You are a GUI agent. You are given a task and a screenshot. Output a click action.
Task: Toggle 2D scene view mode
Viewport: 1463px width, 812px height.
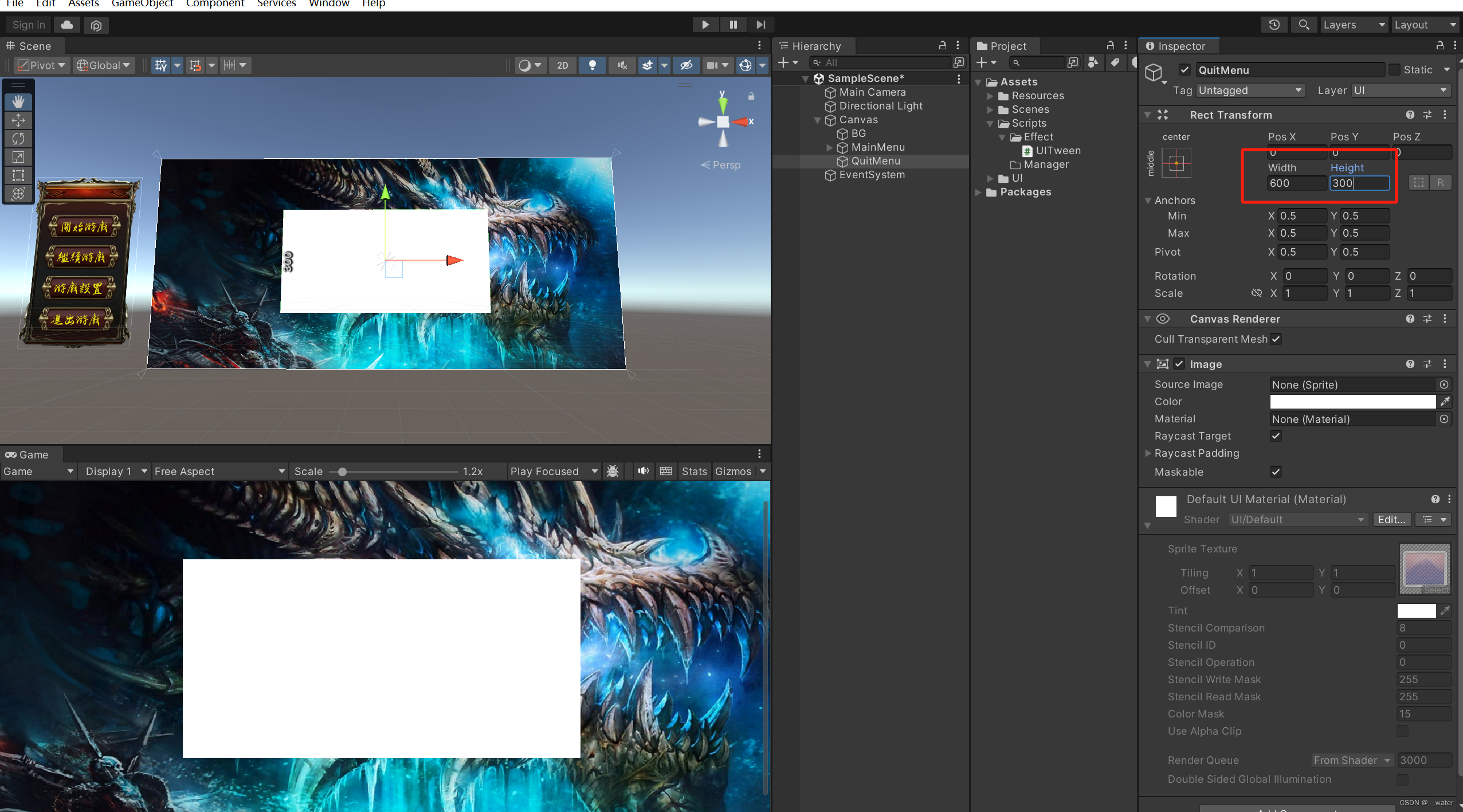tap(563, 65)
